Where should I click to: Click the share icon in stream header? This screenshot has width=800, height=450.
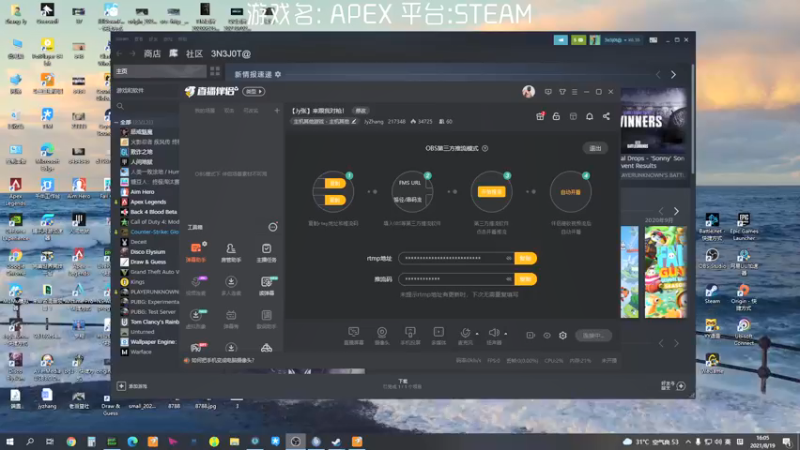tap(606, 116)
